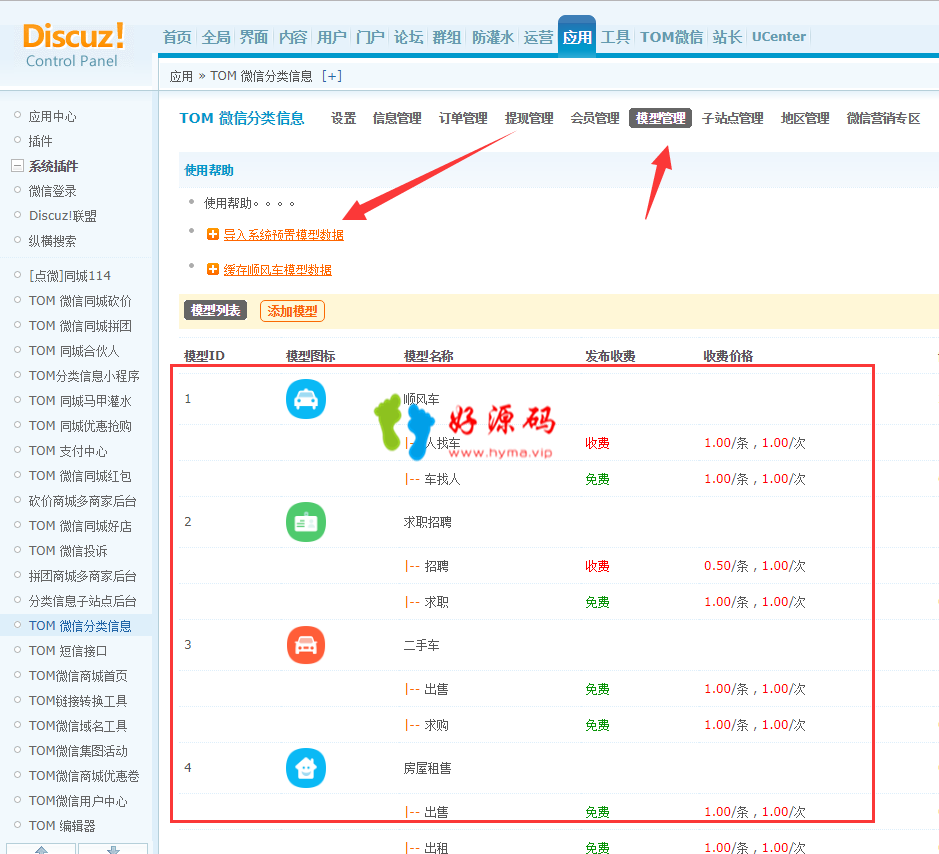Click the Discuz! Control Panel logo
The image size is (939, 854).
(x=73, y=46)
